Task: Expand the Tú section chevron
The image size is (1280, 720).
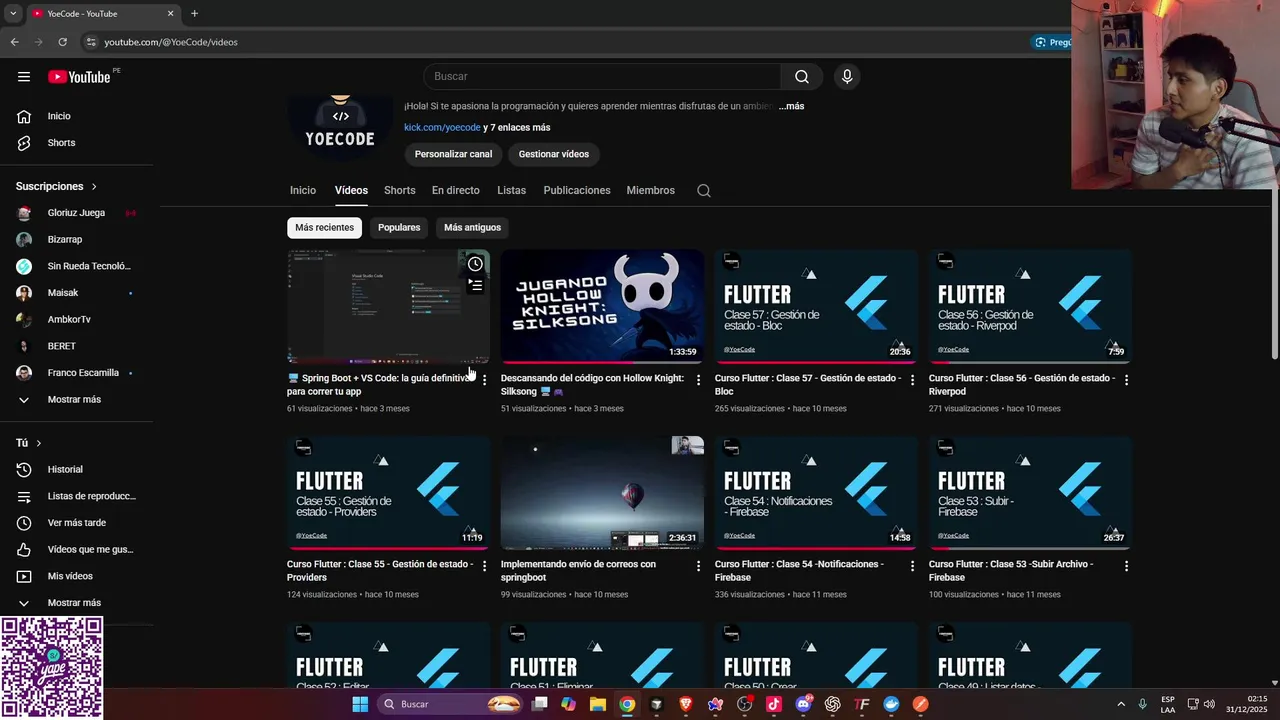Action: [x=39, y=443]
